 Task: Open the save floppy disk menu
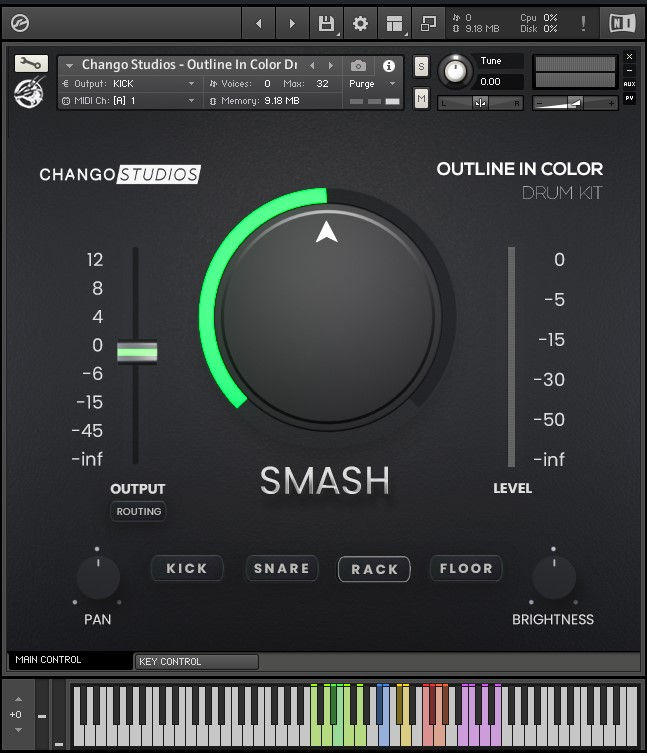(327, 23)
